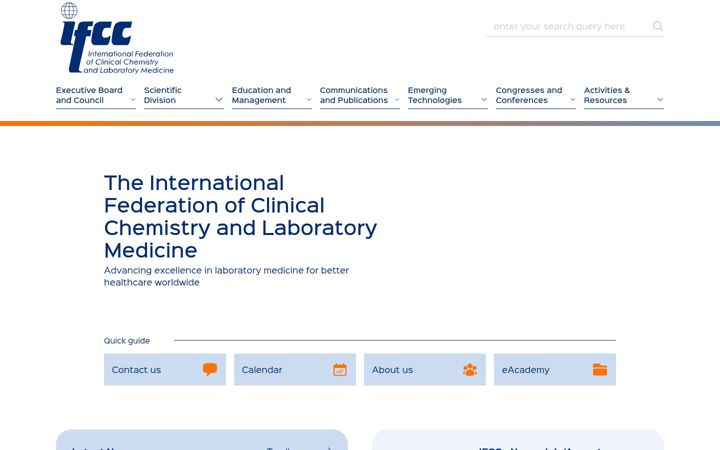
Task: Click the main heading The International Federation
Action: tap(240, 216)
